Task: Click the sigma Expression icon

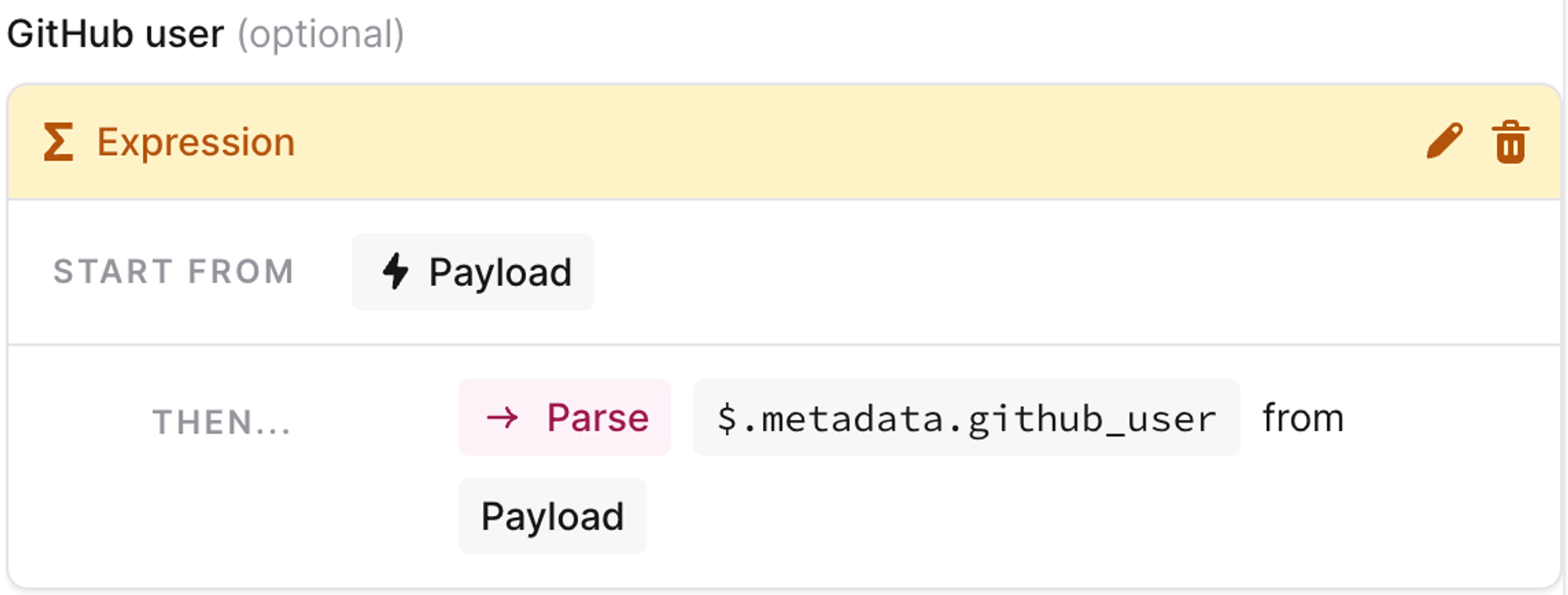Action: click(59, 142)
